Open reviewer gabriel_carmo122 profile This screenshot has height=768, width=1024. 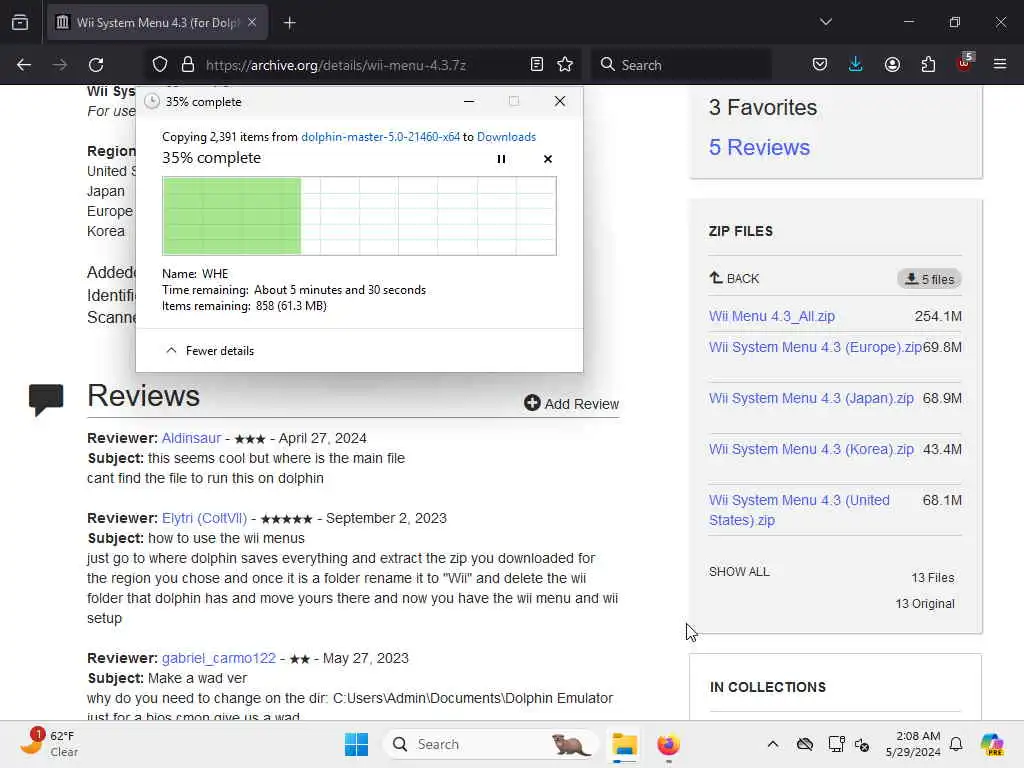tap(219, 658)
